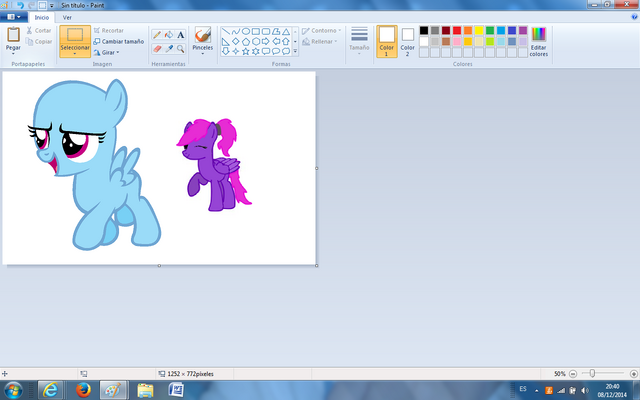The height and width of the screenshot is (400, 640).
Task: Open the Contorno outline dropdown
Action: (x=321, y=31)
